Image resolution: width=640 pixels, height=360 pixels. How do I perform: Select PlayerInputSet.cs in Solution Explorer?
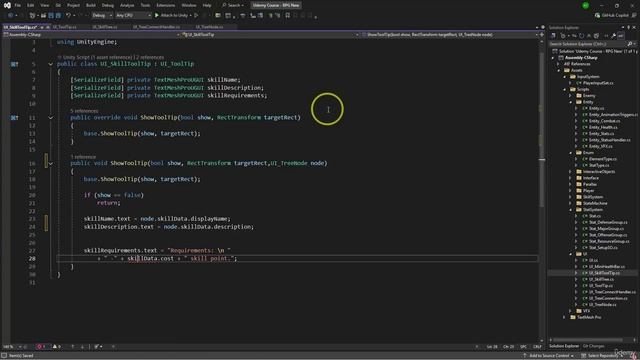point(598,83)
